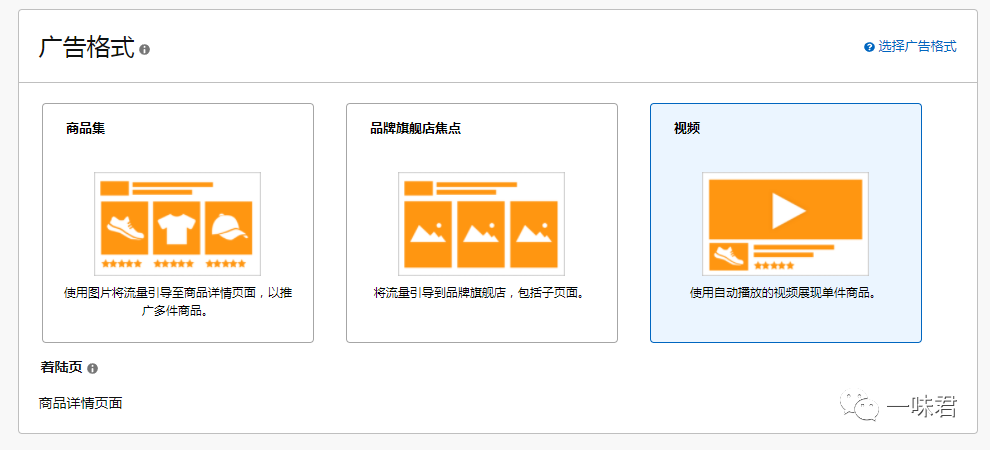Click the 品牌旗舰店焦点 card title

click(x=415, y=129)
